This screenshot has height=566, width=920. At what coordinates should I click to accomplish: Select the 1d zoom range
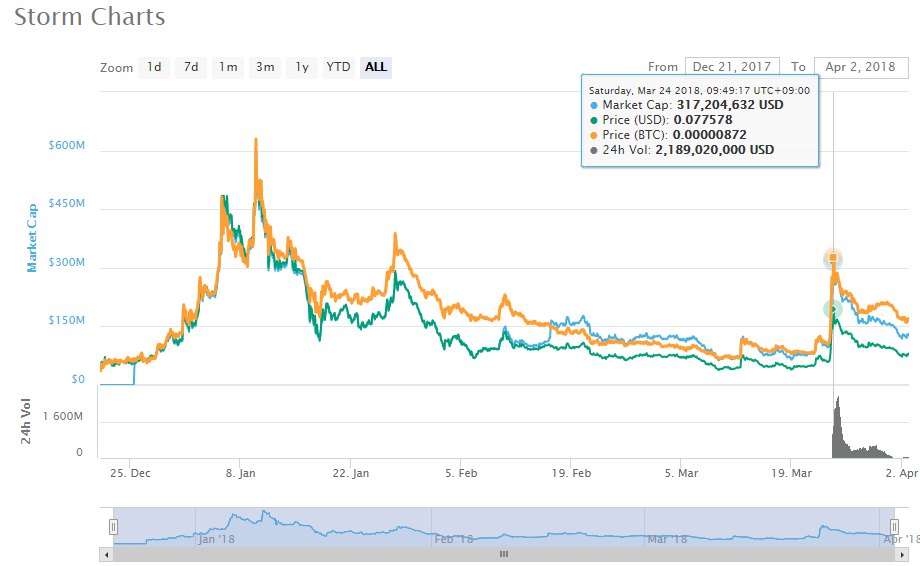tap(154, 67)
